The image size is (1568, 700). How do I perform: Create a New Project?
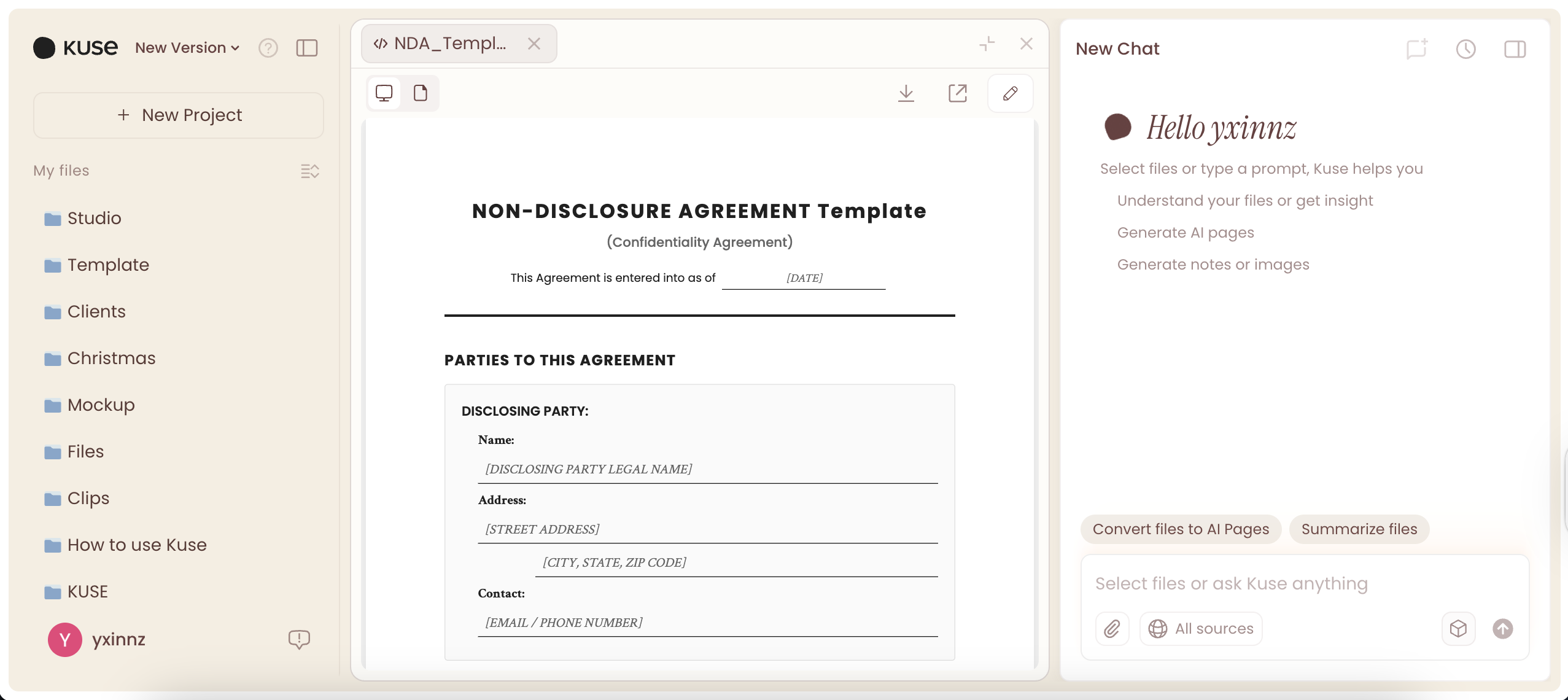177,115
